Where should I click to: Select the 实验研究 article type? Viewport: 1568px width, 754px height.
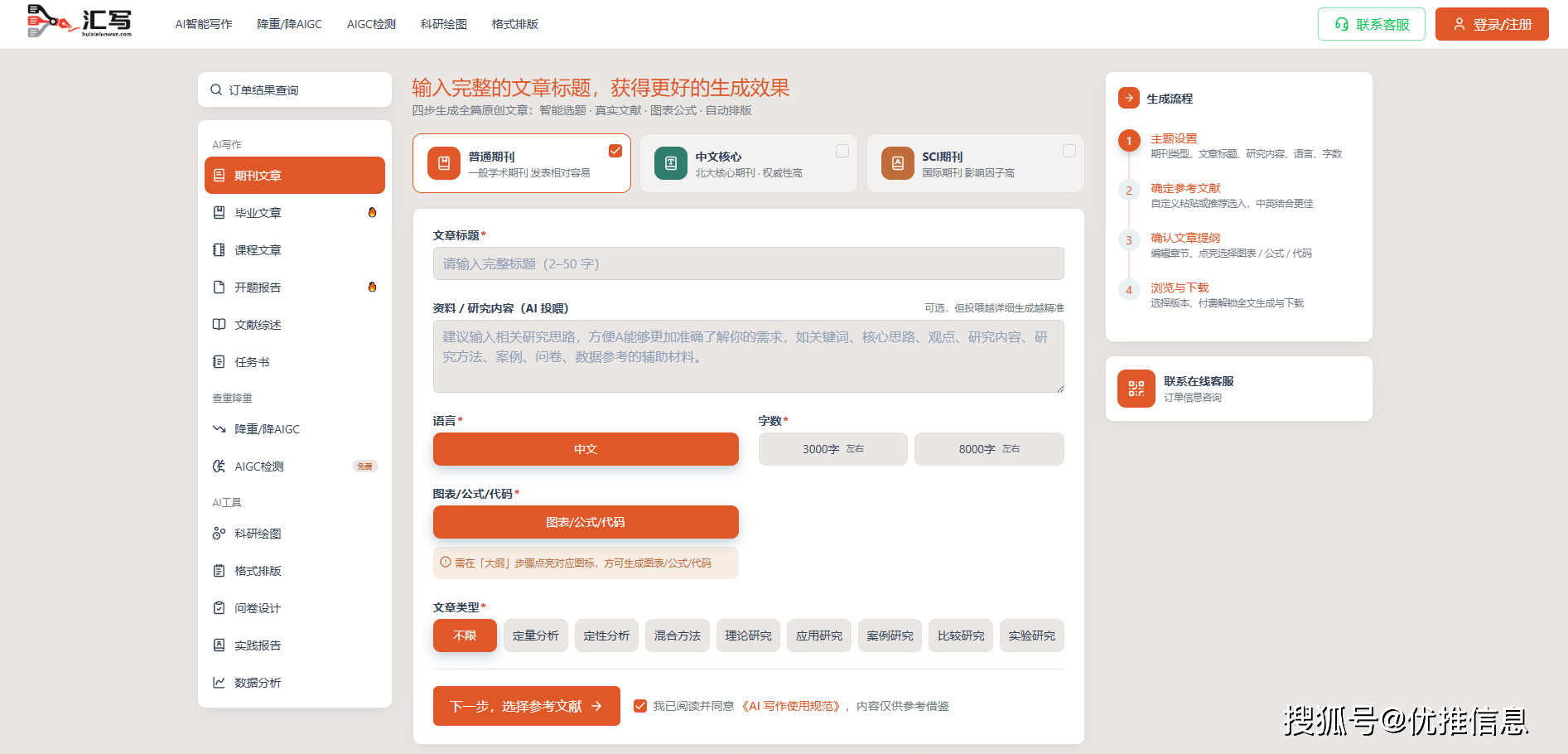pos(1032,636)
